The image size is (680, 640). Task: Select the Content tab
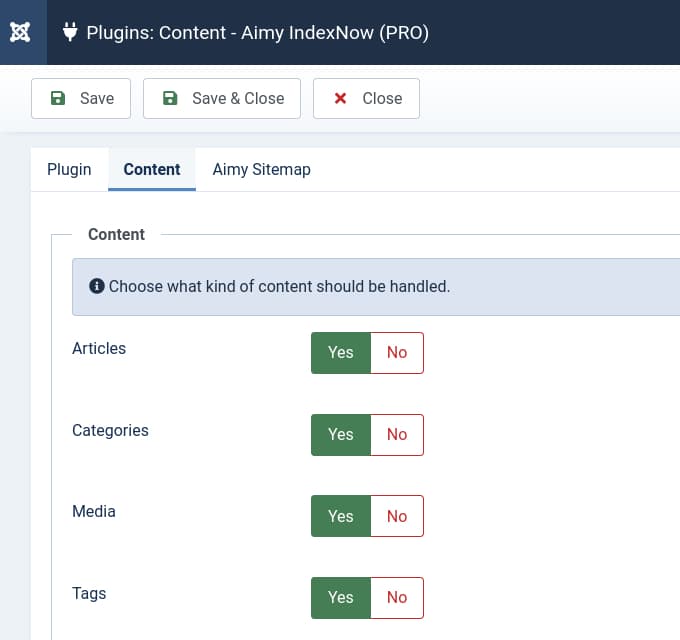(152, 170)
